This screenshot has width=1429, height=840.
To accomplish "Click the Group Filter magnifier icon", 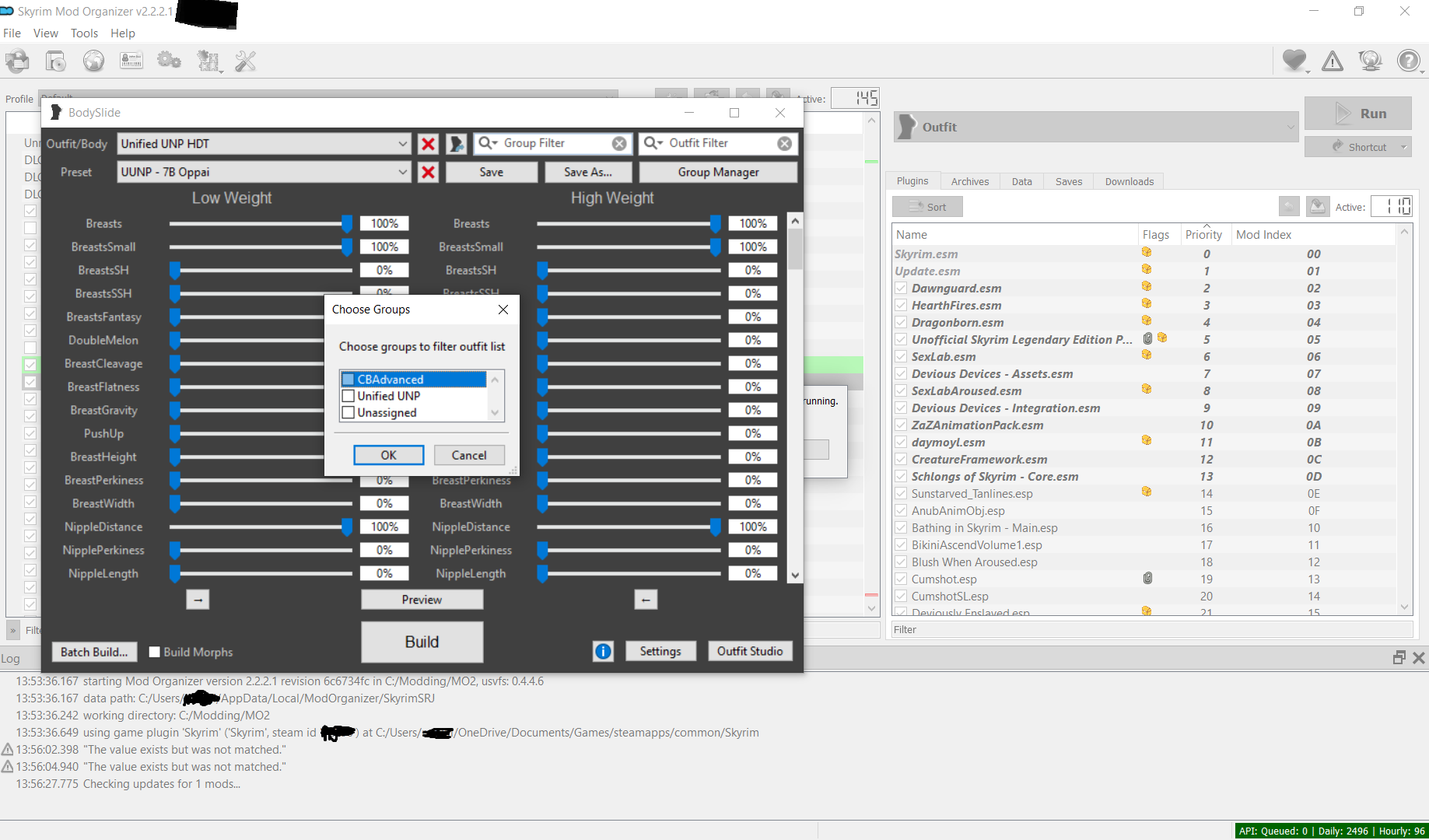I will click(x=488, y=143).
